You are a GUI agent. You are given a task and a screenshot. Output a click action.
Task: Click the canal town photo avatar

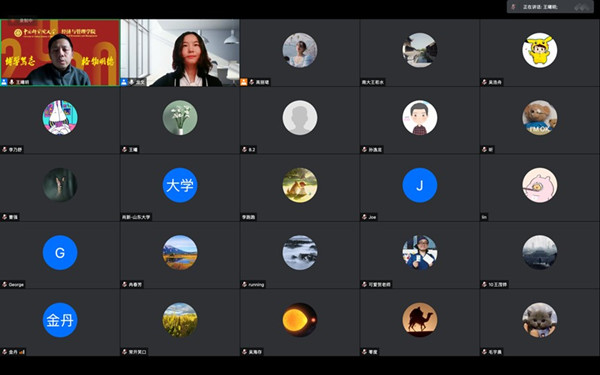click(420, 50)
